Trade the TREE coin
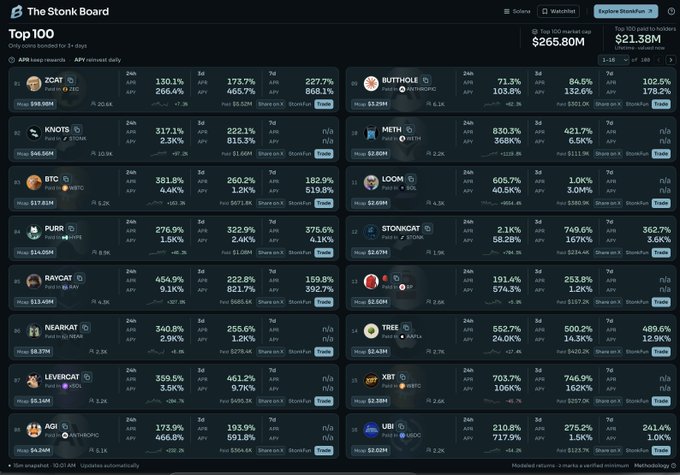The image size is (680, 475). point(661,351)
